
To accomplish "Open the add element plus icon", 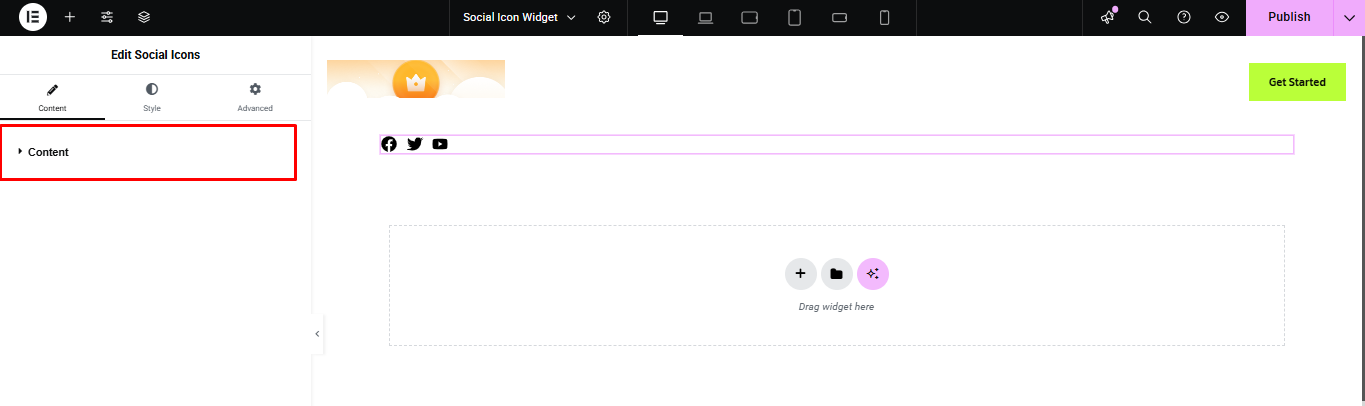I will (x=70, y=17).
